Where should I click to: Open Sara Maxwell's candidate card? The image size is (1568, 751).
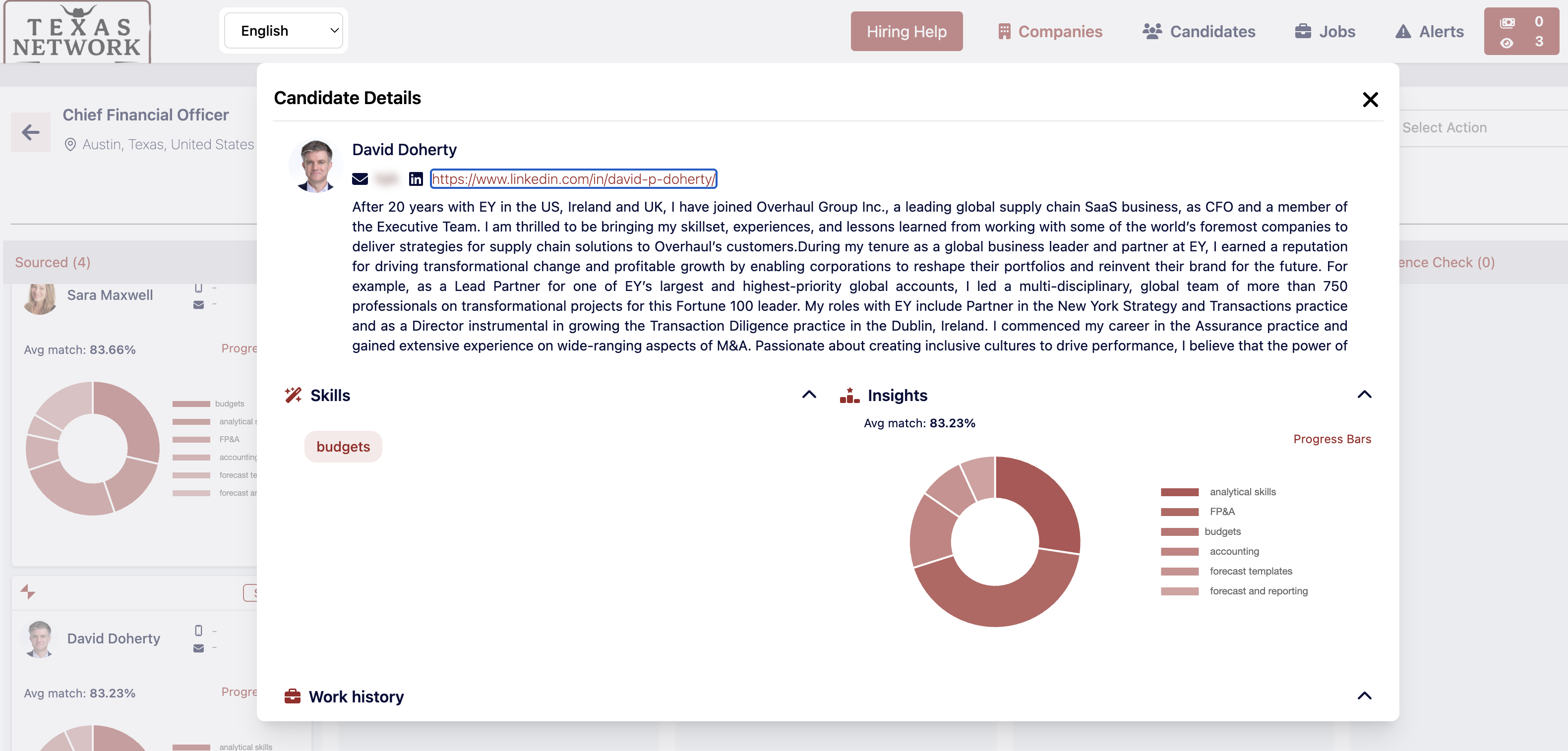[110, 295]
